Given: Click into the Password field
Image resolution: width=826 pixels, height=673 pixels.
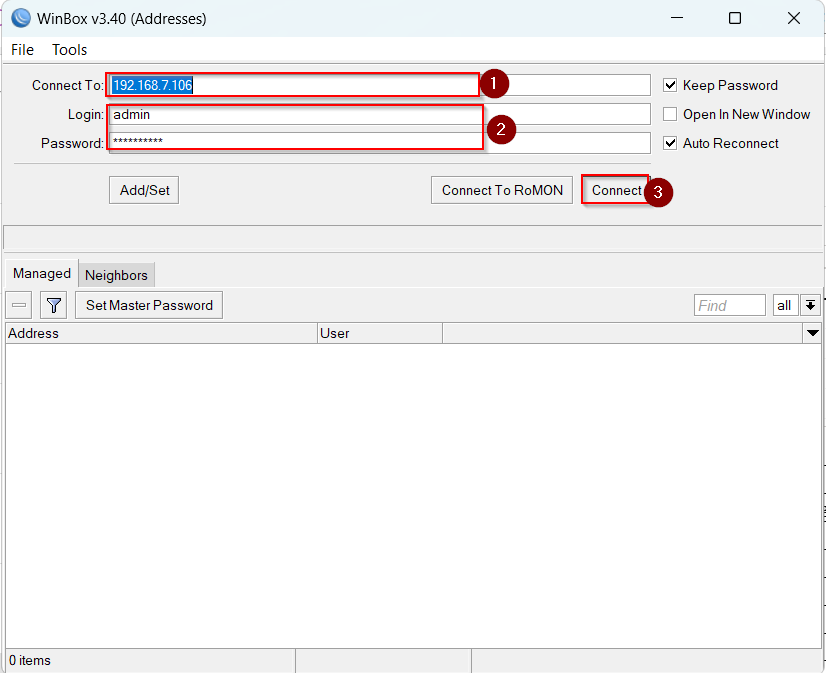Looking at the screenshot, I should click(380, 144).
